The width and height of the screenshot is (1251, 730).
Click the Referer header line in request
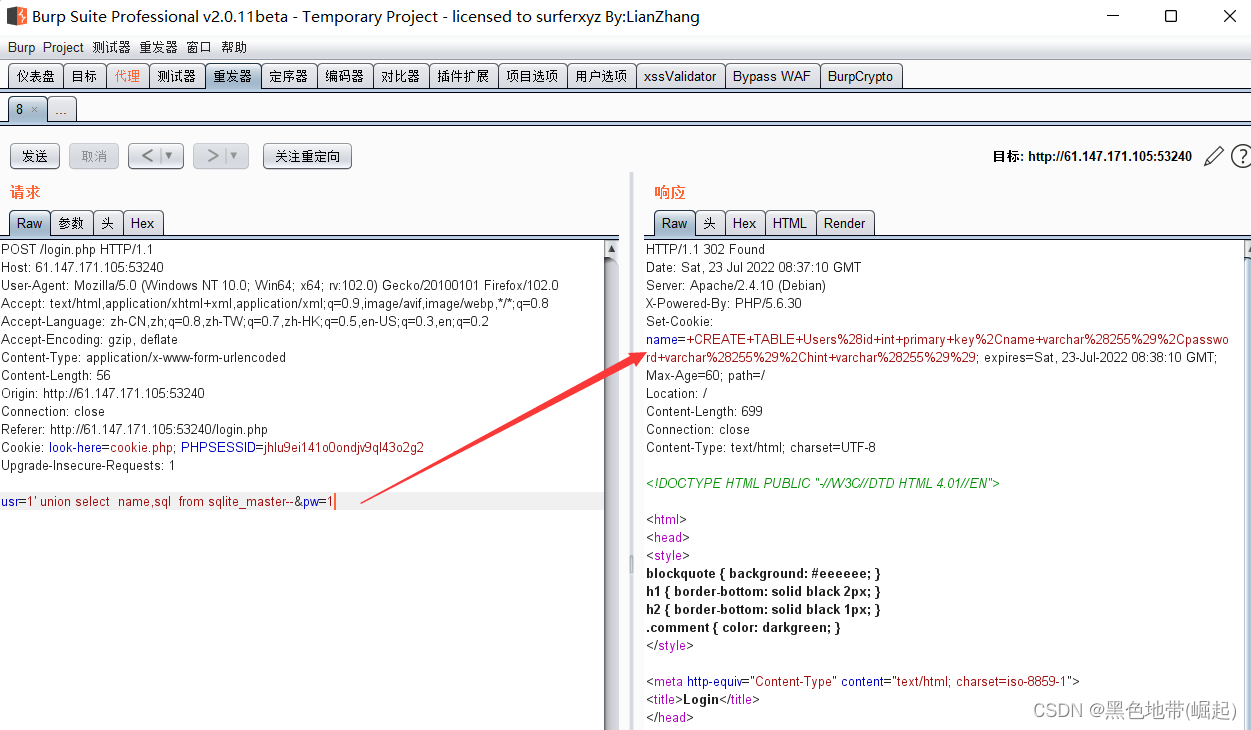pos(134,429)
